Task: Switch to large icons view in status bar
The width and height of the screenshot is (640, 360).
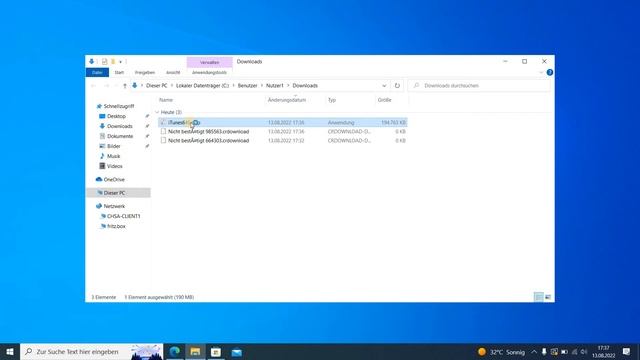Action: tap(548, 297)
